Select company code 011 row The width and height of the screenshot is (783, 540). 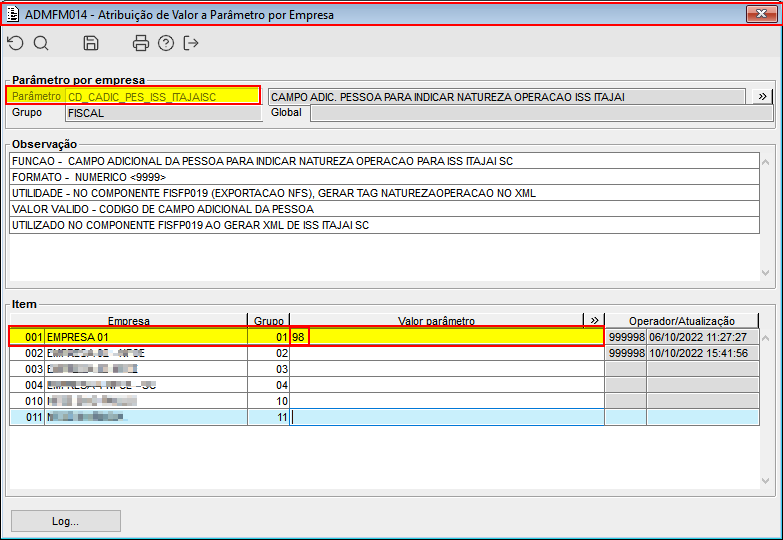click(x=27, y=417)
